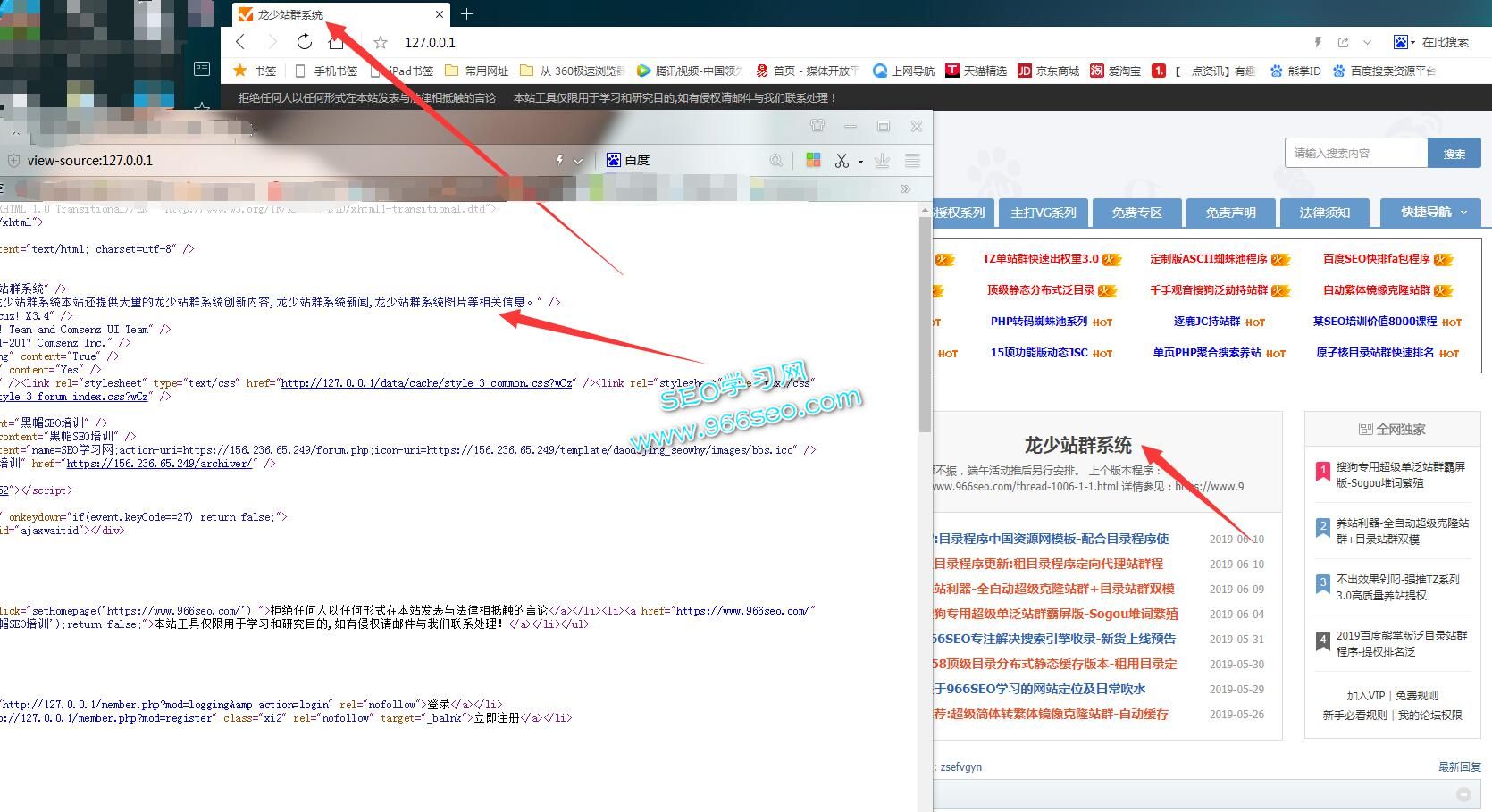The image size is (1492, 812).
Task: Open 搜狗专用超级单泛站群霸屏版 ranked item 1
Action: pos(1401,474)
